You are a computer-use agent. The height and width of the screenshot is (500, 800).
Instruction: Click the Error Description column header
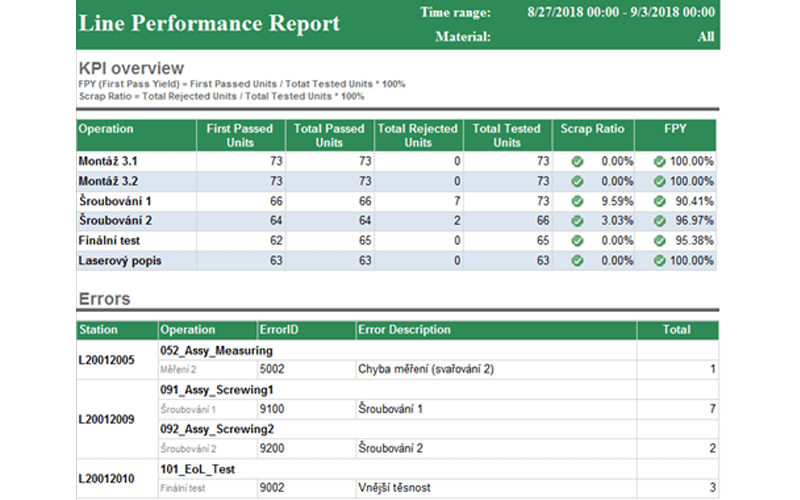(x=404, y=330)
